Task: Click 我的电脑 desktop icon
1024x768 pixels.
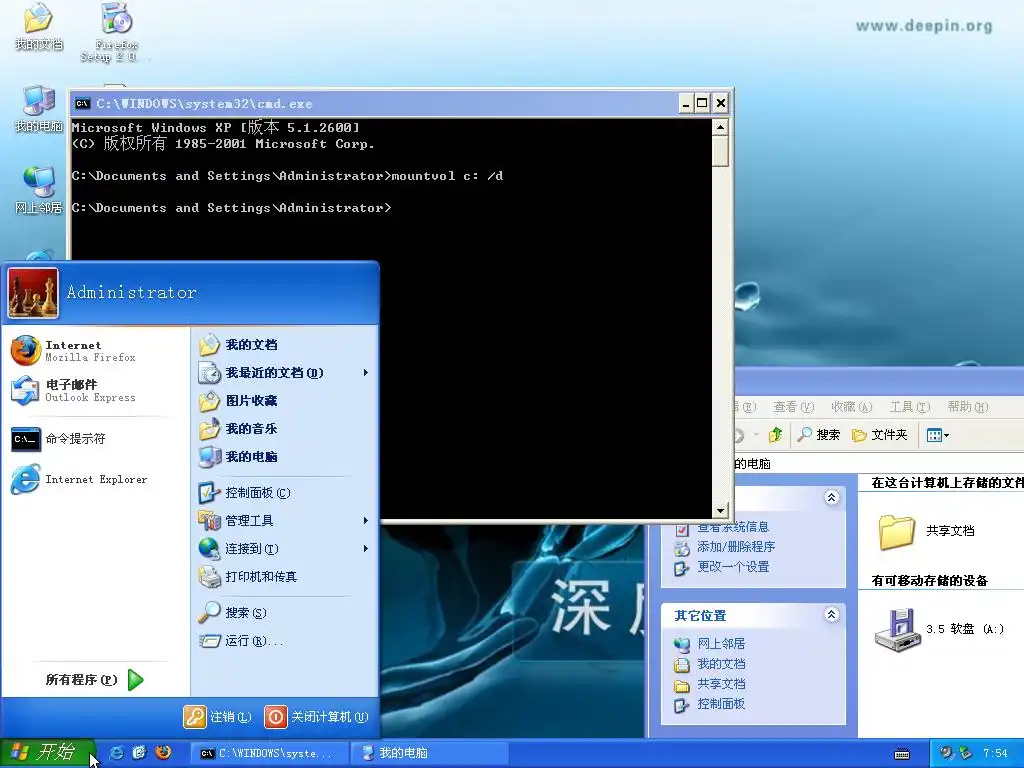Action: [x=39, y=108]
